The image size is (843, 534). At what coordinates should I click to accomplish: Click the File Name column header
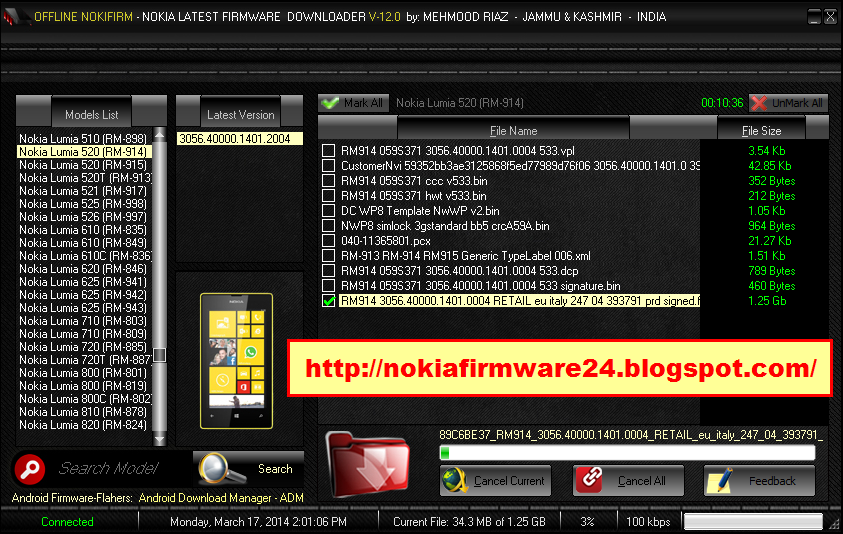[513, 129]
